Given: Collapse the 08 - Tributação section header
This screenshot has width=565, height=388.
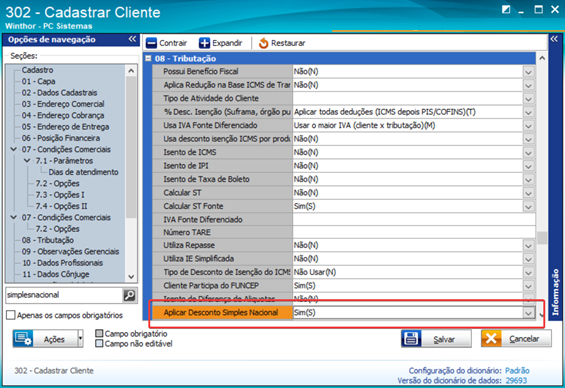Looking at the screenshot, I should point(148,58).
